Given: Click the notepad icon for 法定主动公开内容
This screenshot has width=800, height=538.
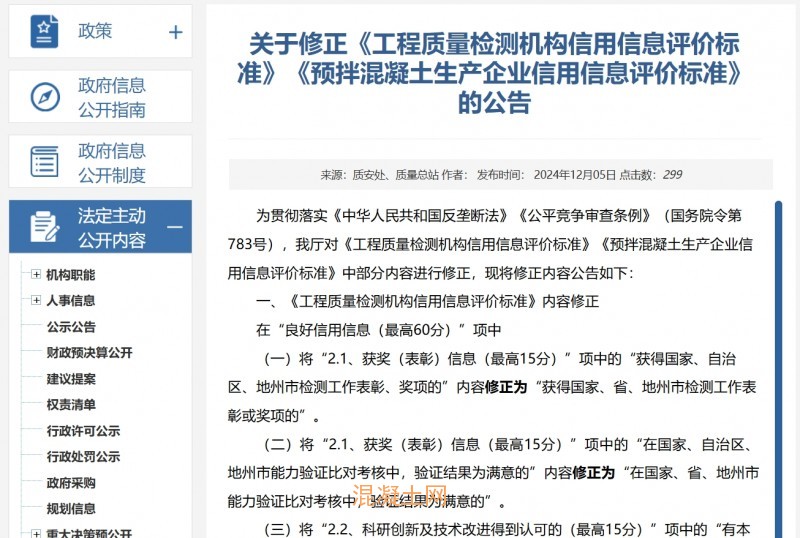Looking at the screenshot, I should [x=45, y=227].
